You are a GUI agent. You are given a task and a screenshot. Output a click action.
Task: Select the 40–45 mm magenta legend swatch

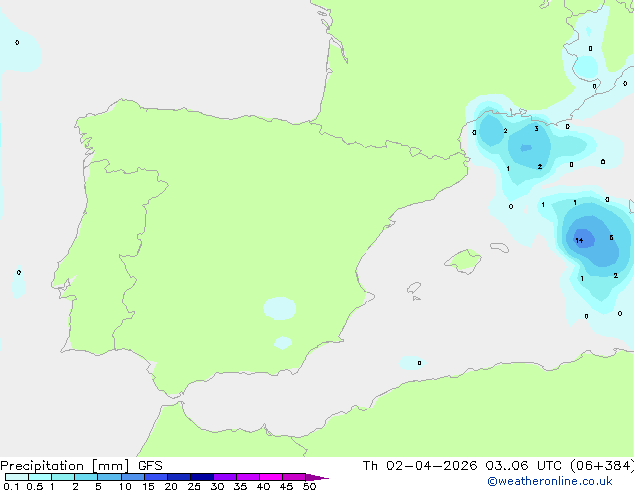(x=271, y=477)
